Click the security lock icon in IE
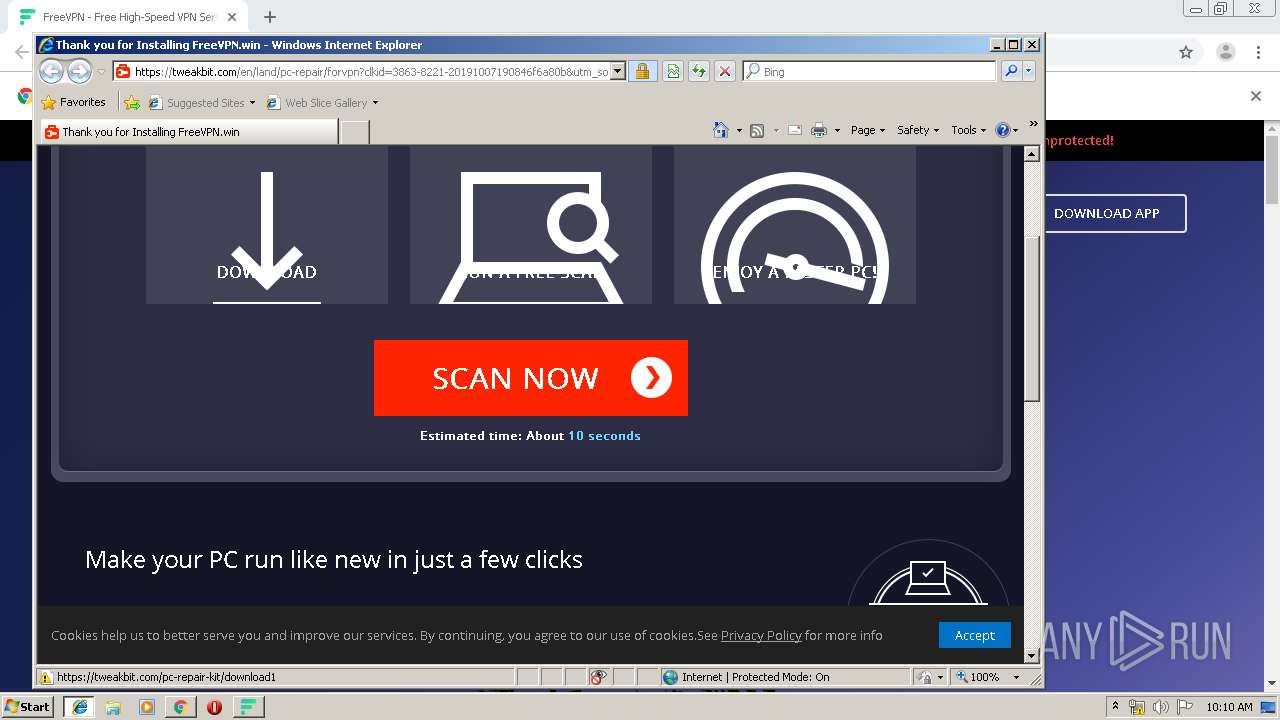Image resolution: width=1280 pixels, height=720 pixels. tap(643, 72)
